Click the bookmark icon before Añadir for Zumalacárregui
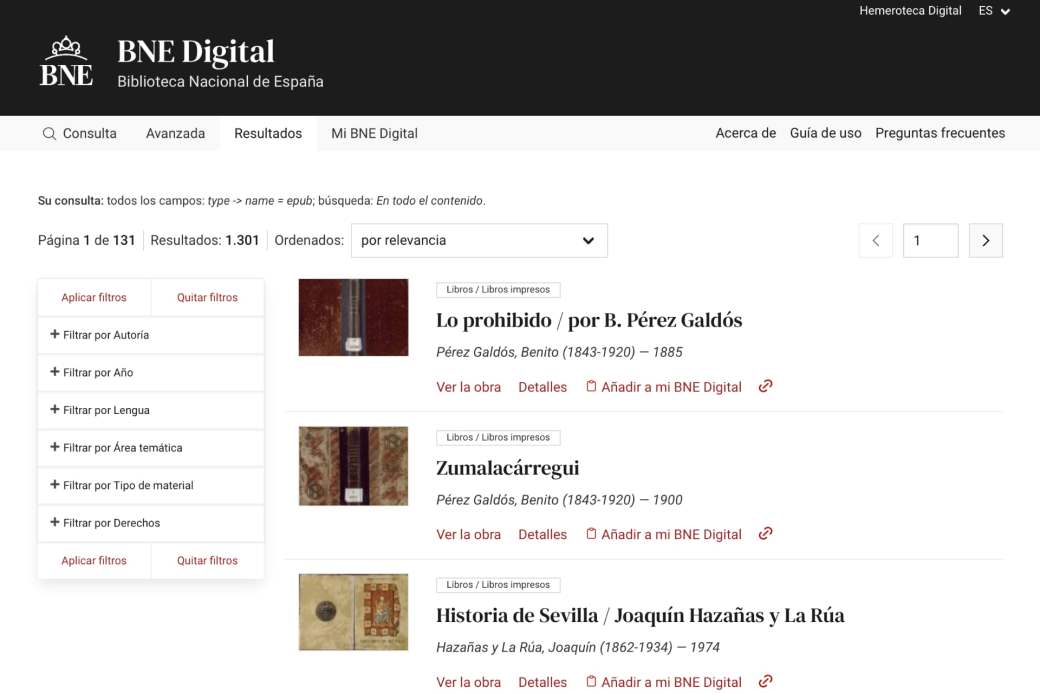Viewport: 1040px width, 693px height. (590, 534)
